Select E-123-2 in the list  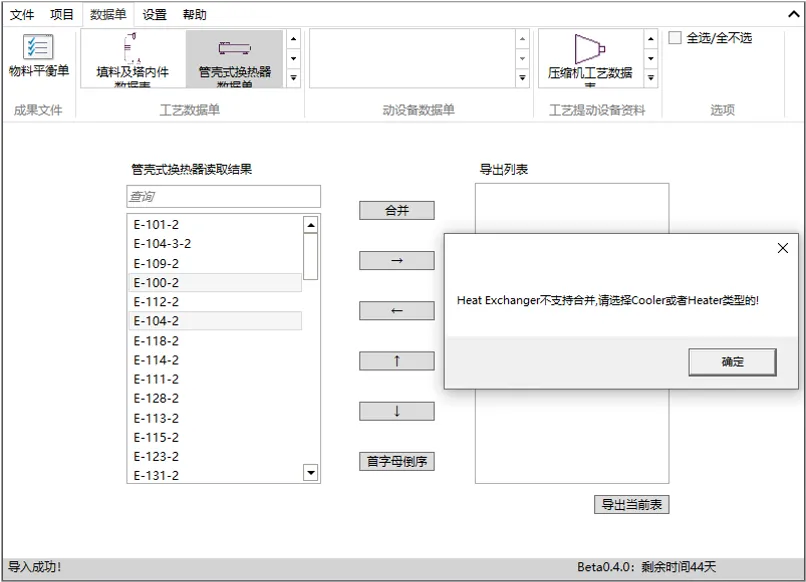click(215, 457)
